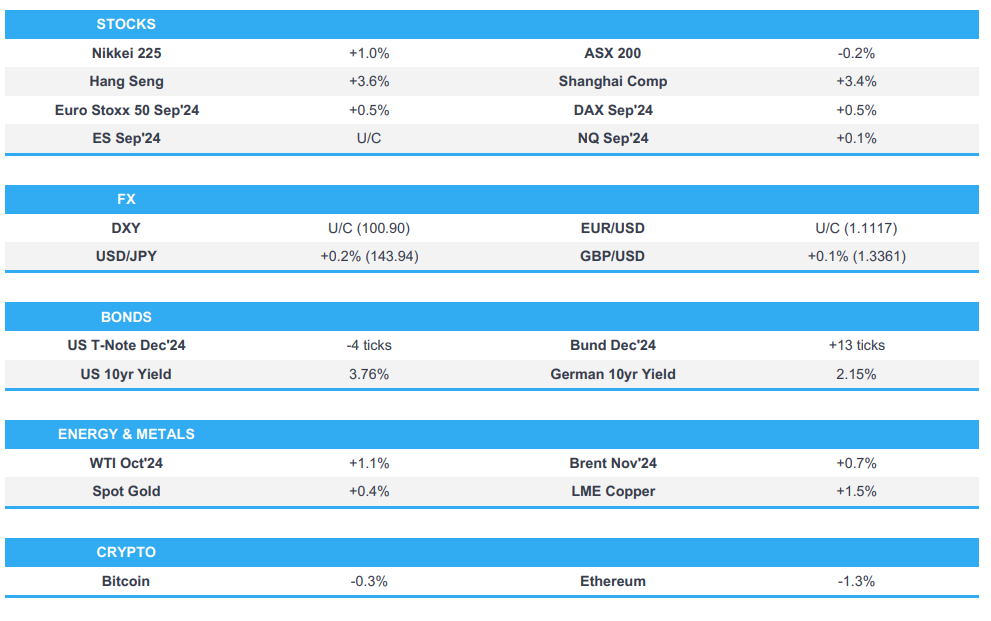
Task: Select the Bitcoin label under CRYPTO
Action: click(126, 581)
